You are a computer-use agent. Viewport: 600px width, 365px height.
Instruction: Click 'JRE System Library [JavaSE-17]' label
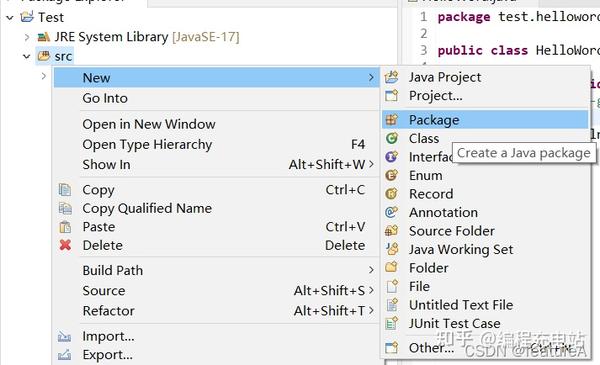point(147,37)
